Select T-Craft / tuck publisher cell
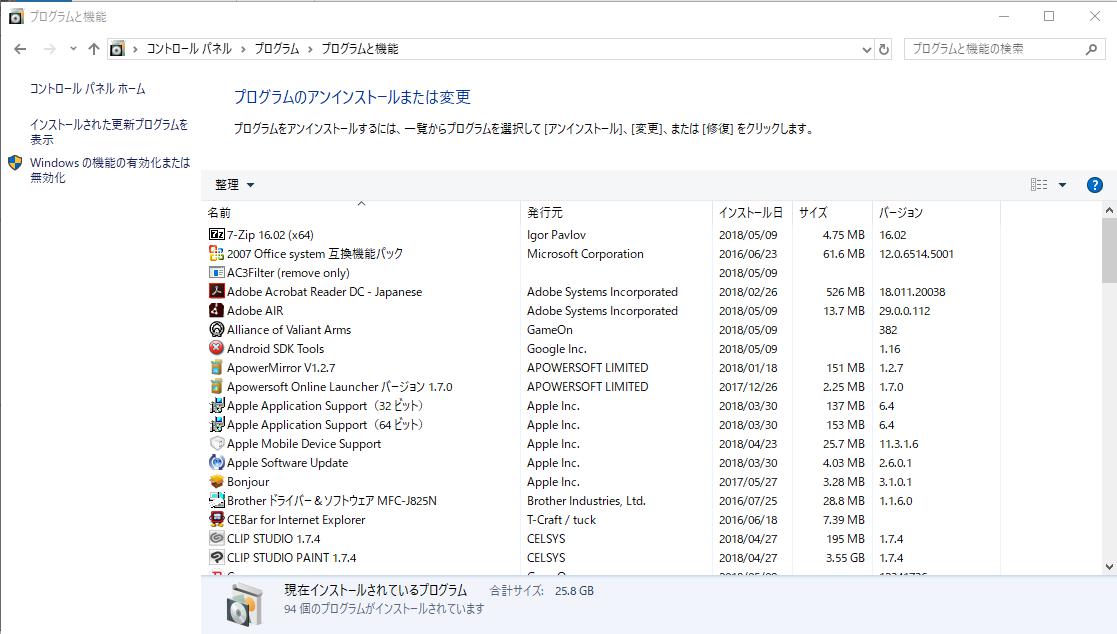The height and width of the screenshot is (634, 1117). point(561,519)
